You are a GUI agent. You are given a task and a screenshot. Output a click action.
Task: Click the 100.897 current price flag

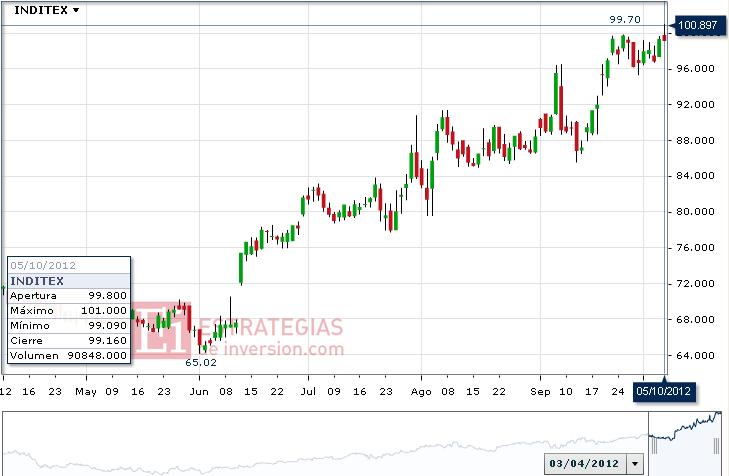pyautogui.click(x=700, y=25)
